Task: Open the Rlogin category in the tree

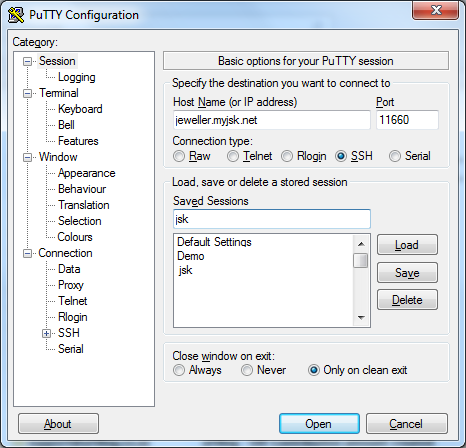Action: tap(73, 317)
